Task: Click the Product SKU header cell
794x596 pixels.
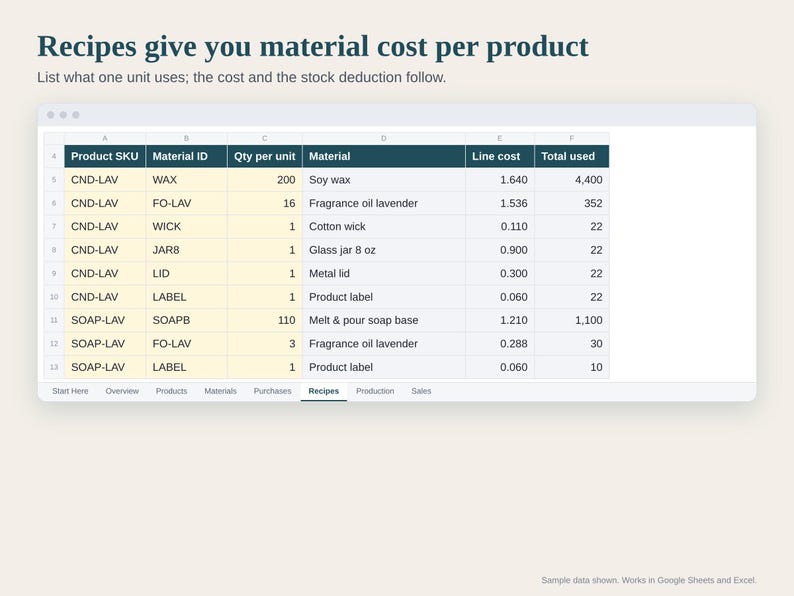Action: point(105,156)
